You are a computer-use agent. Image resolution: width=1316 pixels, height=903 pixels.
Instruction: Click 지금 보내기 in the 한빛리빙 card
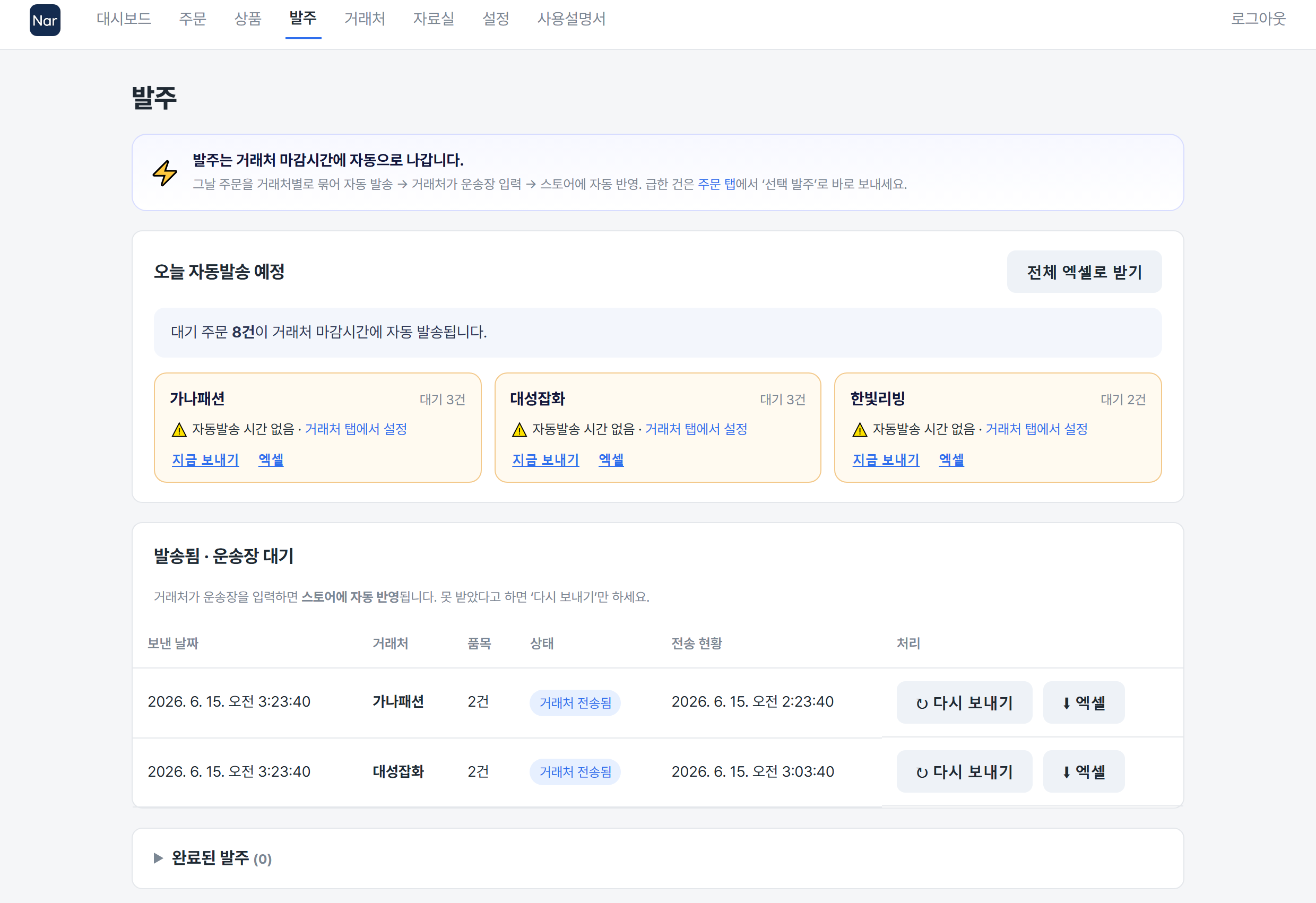point(886,459)
